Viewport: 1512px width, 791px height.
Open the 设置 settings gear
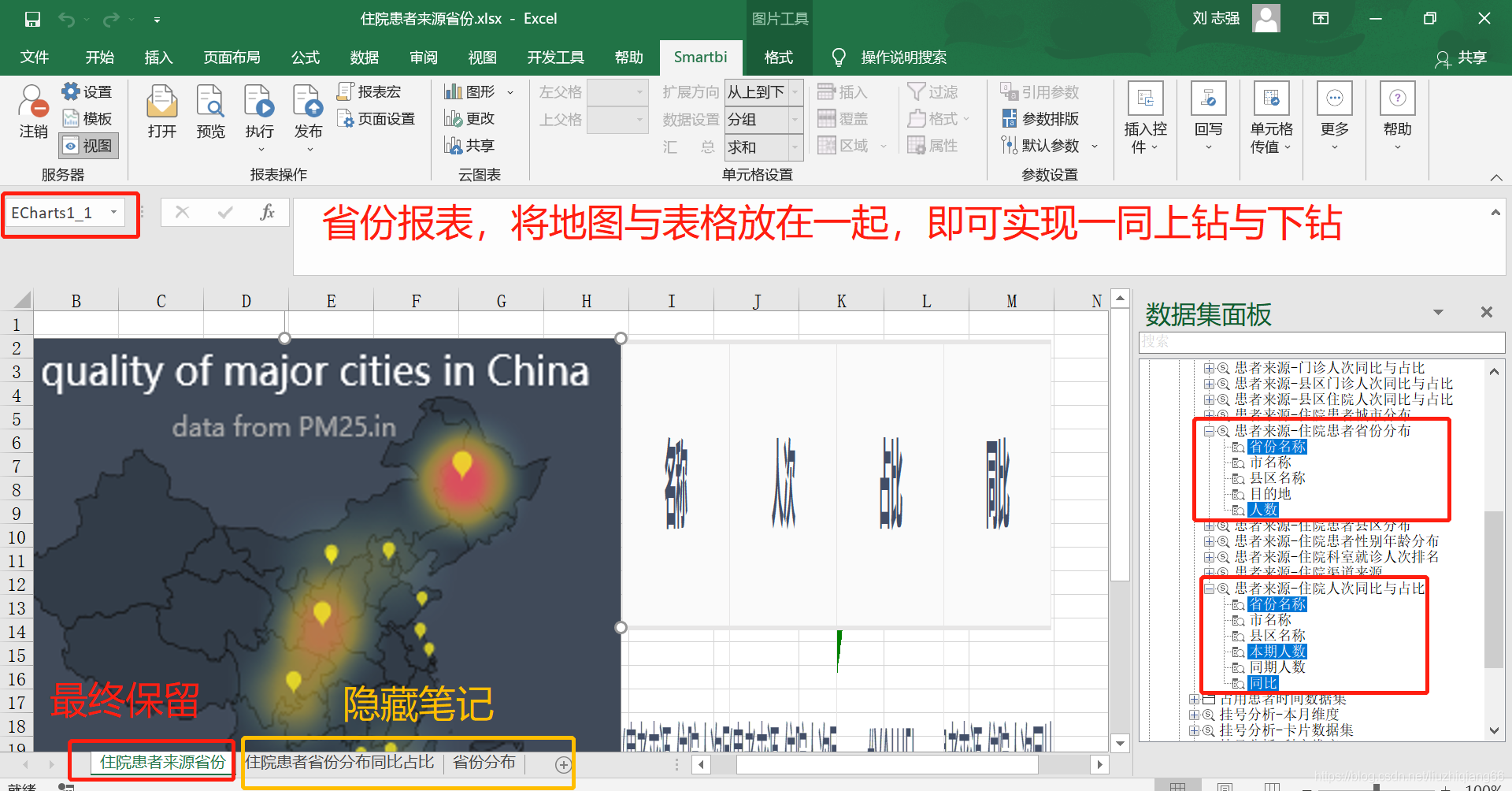click(87, 92)
